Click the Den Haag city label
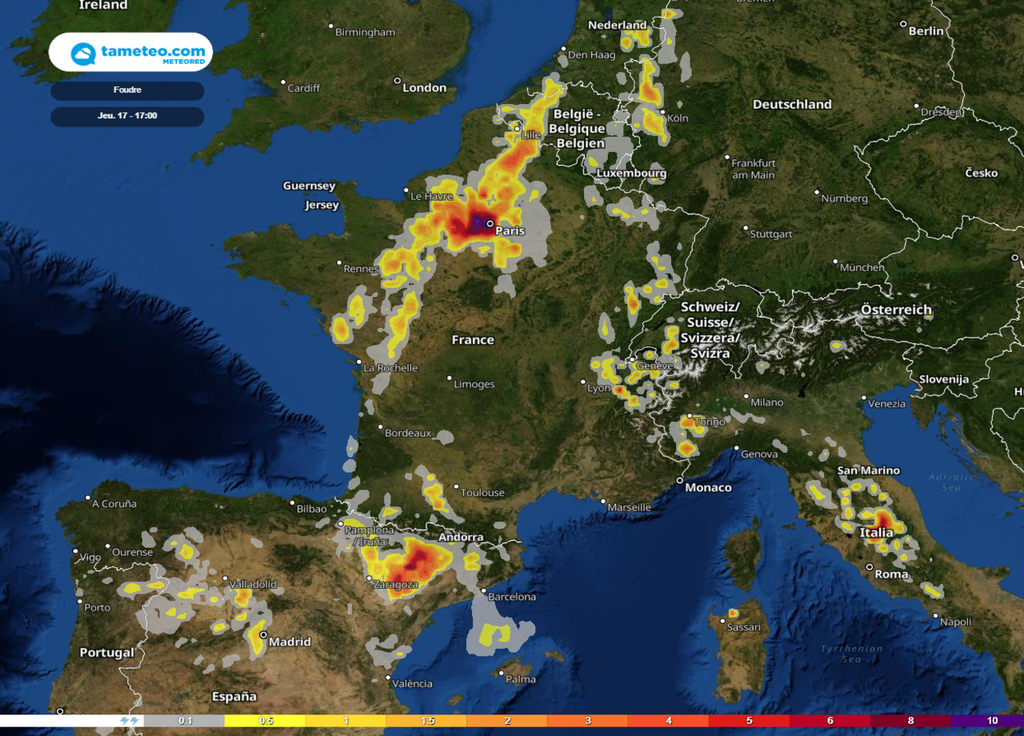The height and width of the screenshot is (736, 1024). pos(592,55)
